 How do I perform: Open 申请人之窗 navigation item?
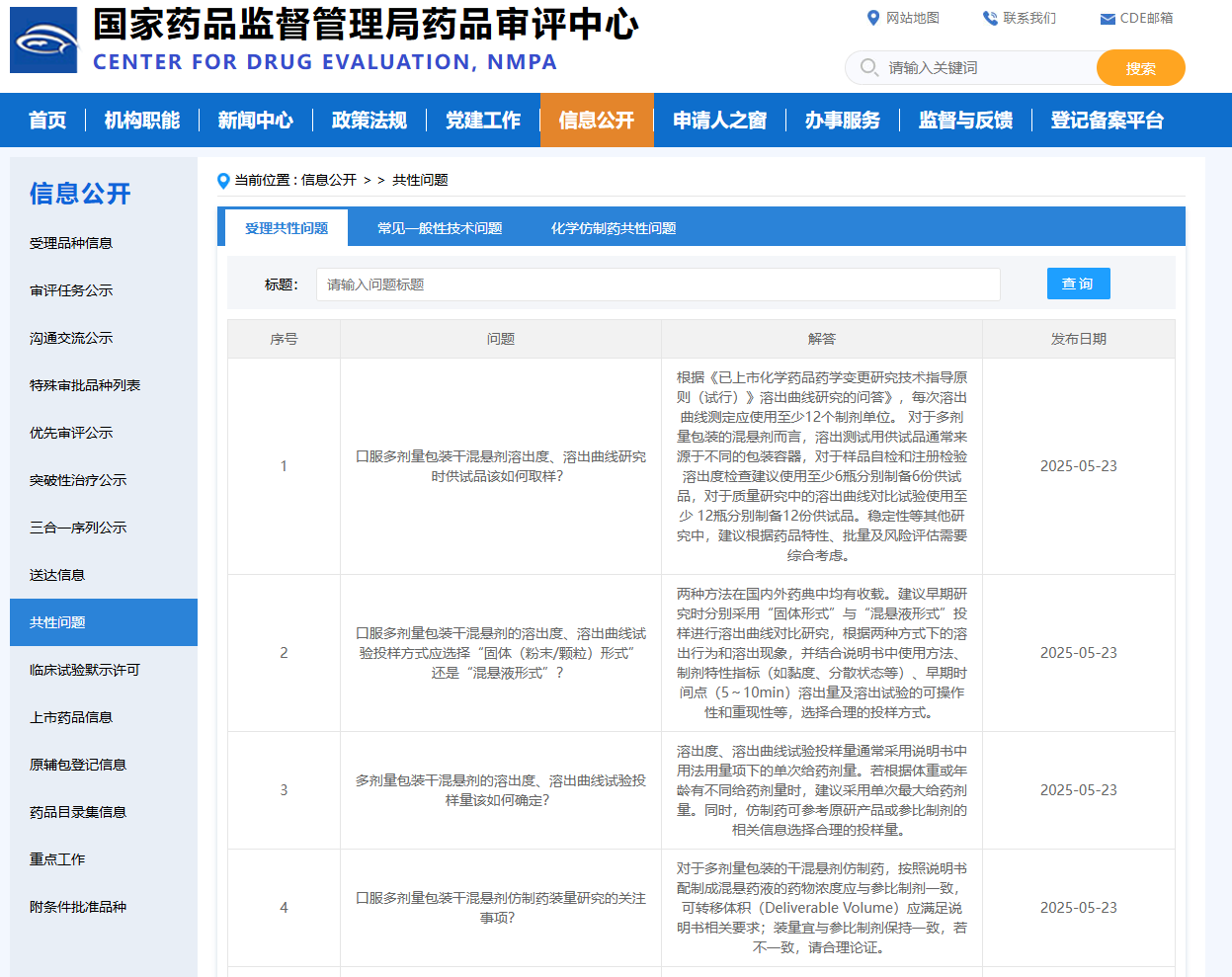click(x=719, y=121)
